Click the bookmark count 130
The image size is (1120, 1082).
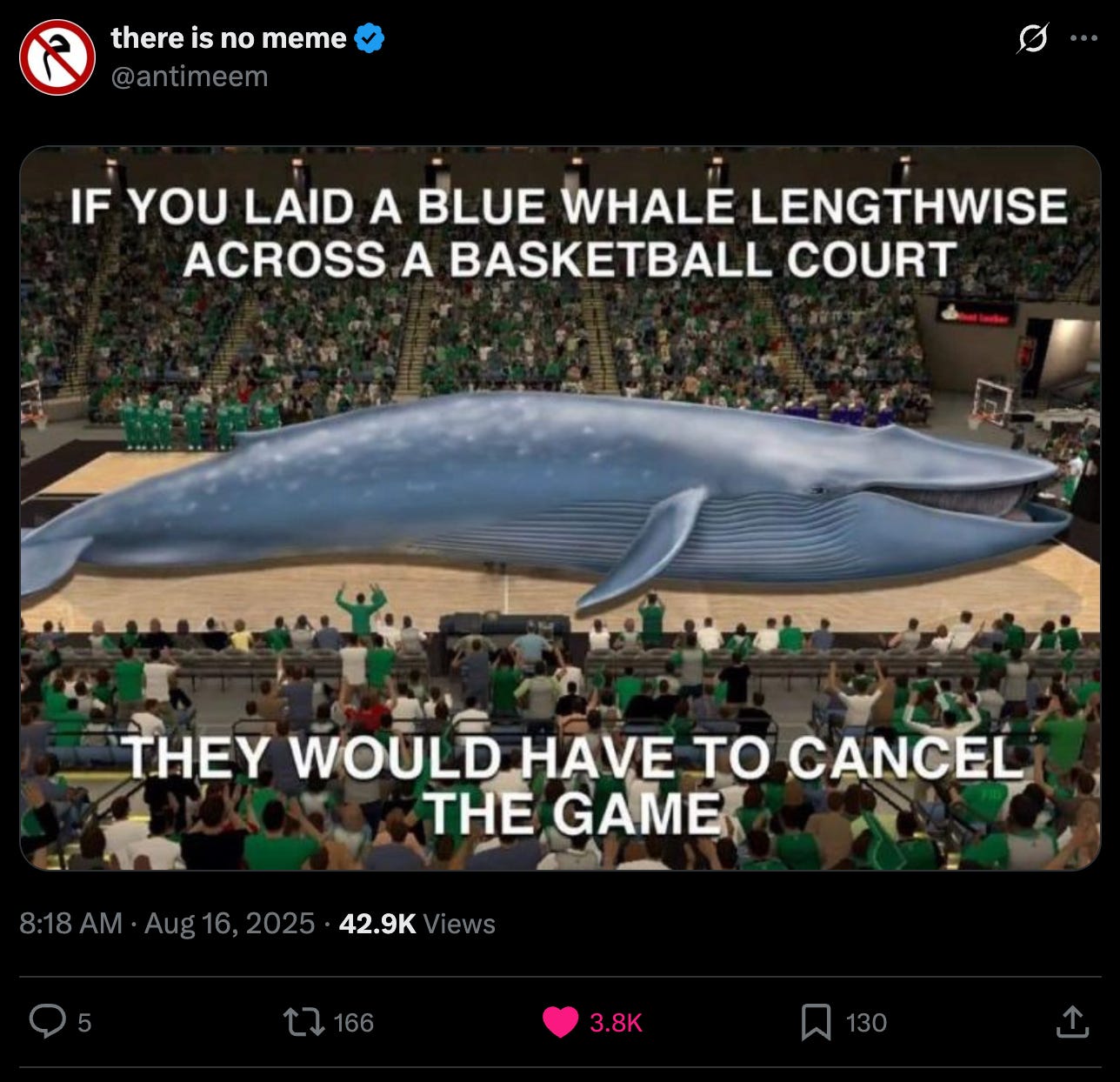click(x=866, y=1023)
